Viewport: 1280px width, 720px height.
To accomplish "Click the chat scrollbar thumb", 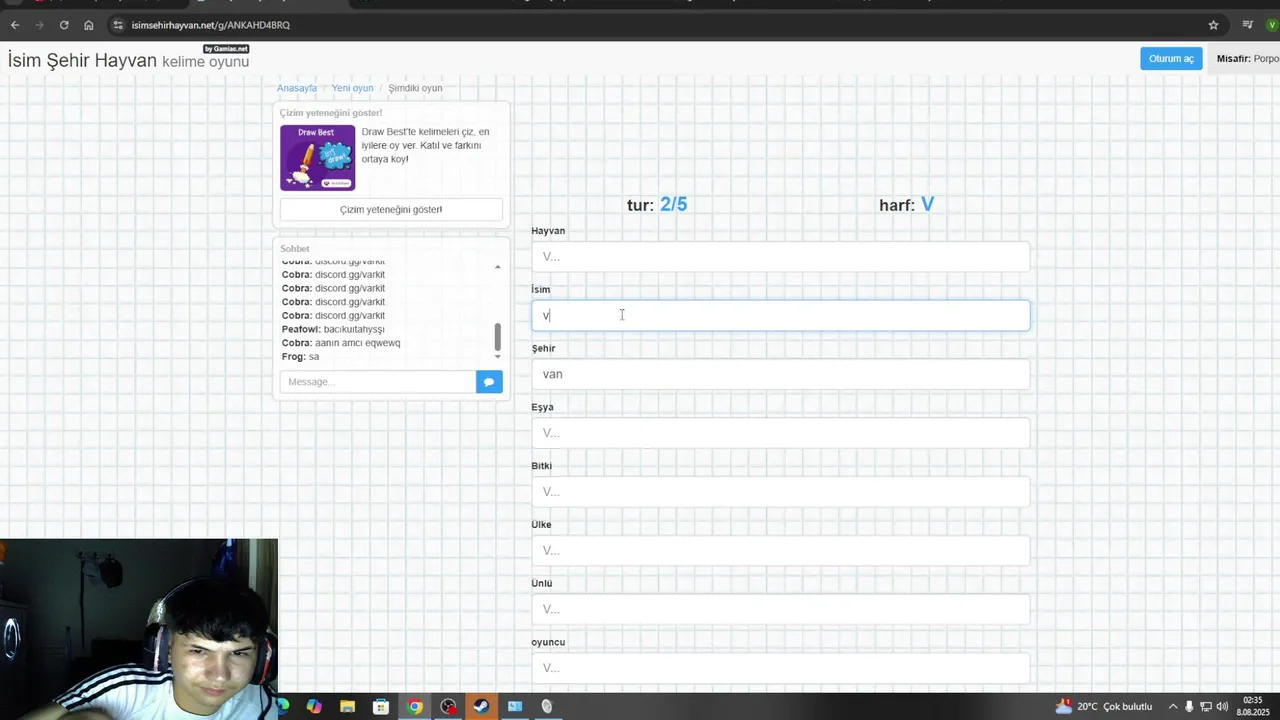I will (497, 337).
